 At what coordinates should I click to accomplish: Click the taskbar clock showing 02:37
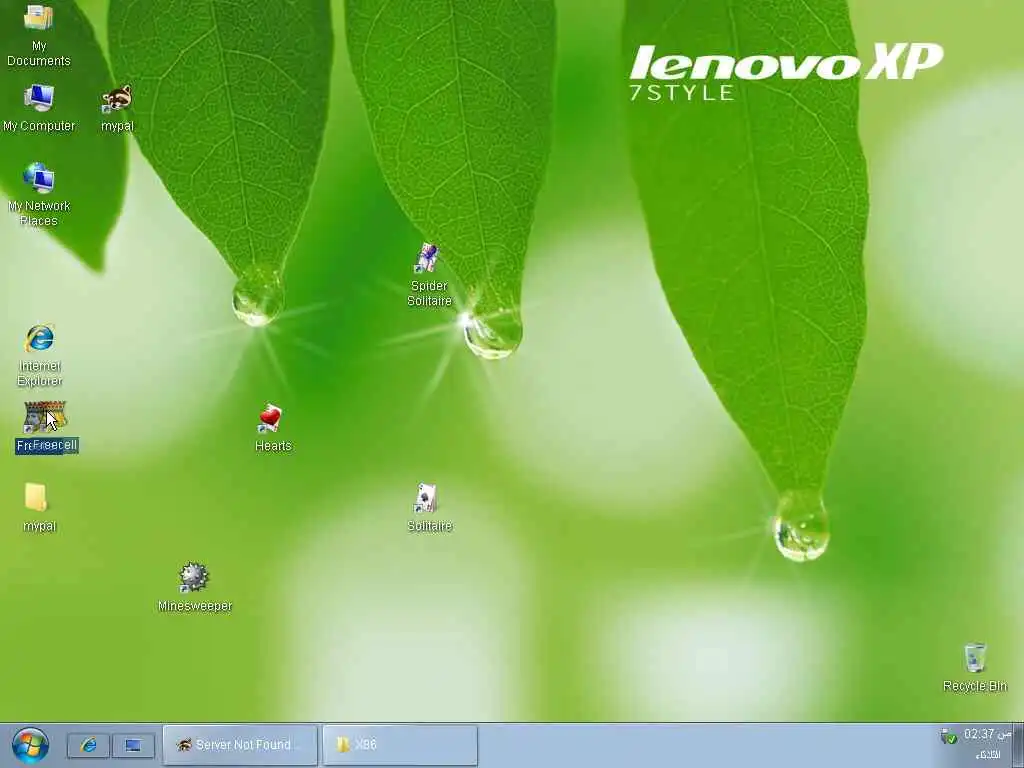click(x=987, y=734)
